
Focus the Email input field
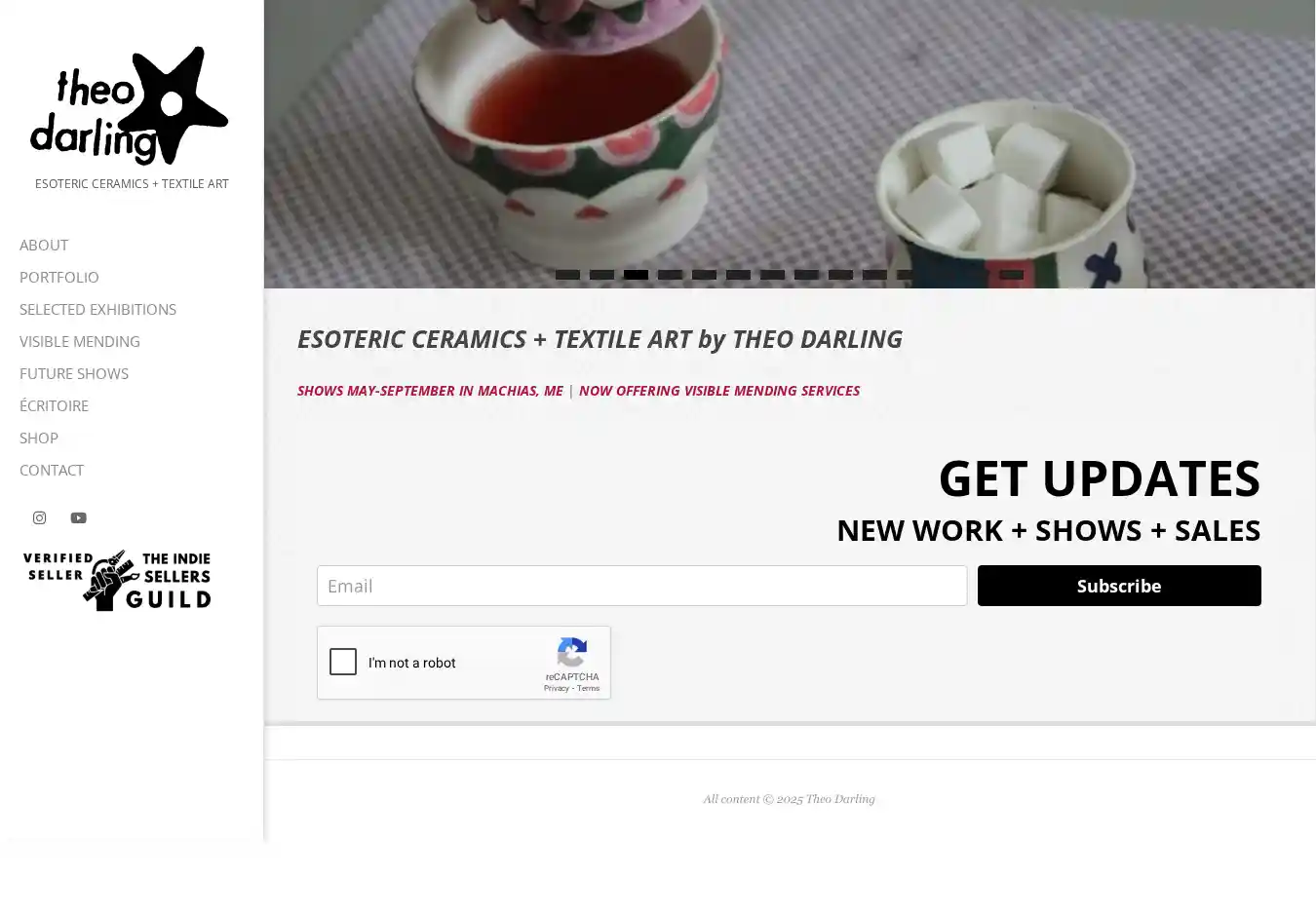[x=641, y=586]
